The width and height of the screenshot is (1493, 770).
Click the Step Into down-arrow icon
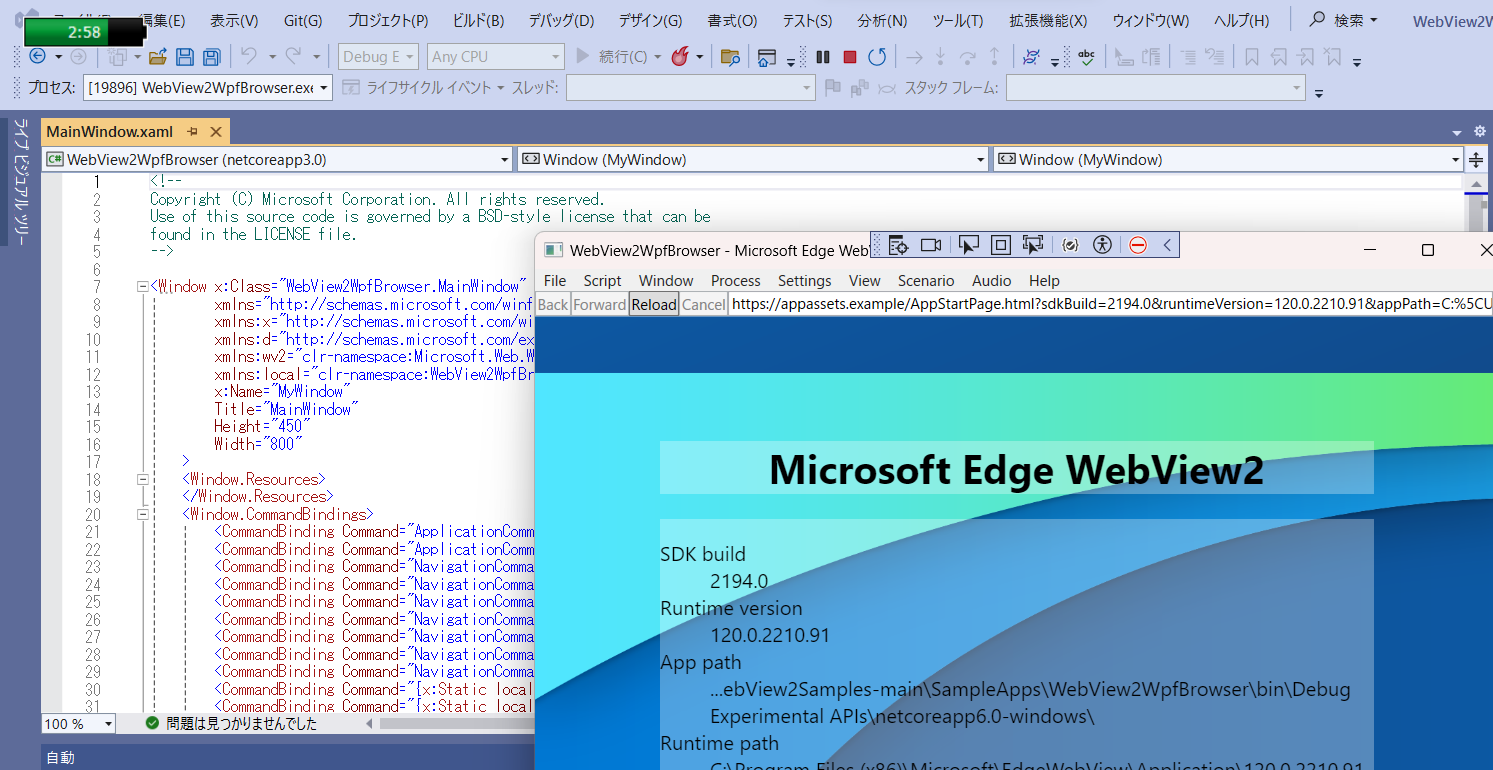point(940,57)
